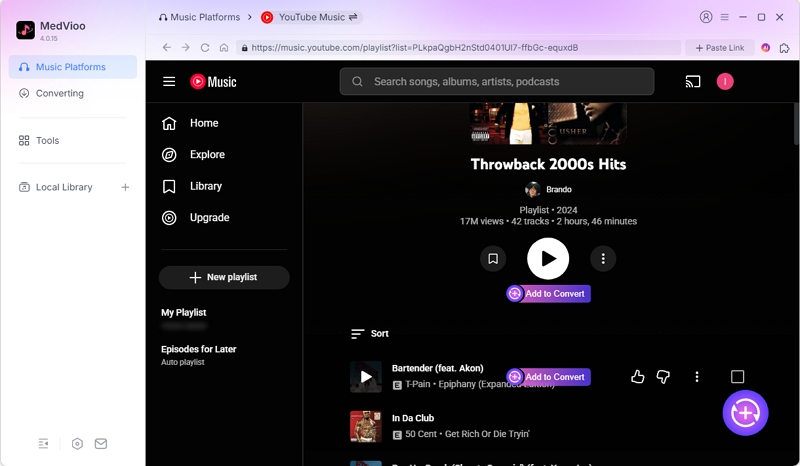Screen dimensions: 800x466
Task: Click the floating add to convert button
Action: tap(745, 413)
